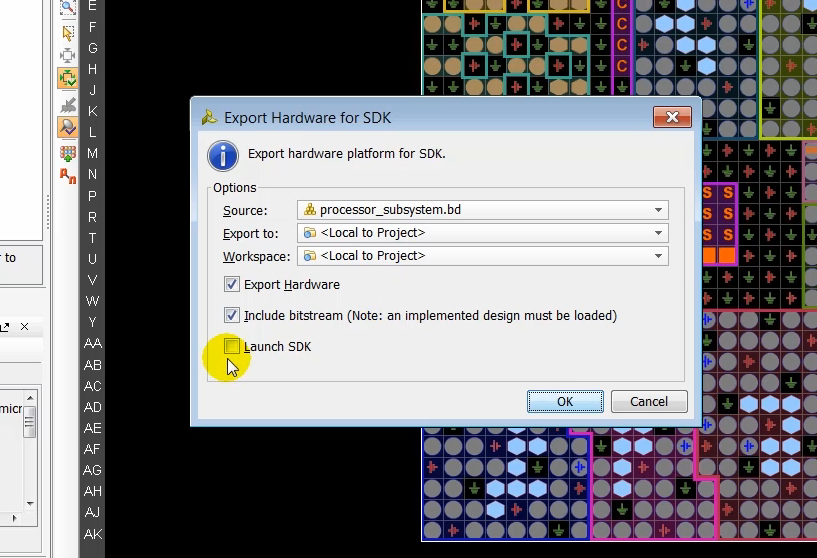Click row label N in package ruler
Screen dimensions: 817x558
pyautogui.click(x=93, y=175)
